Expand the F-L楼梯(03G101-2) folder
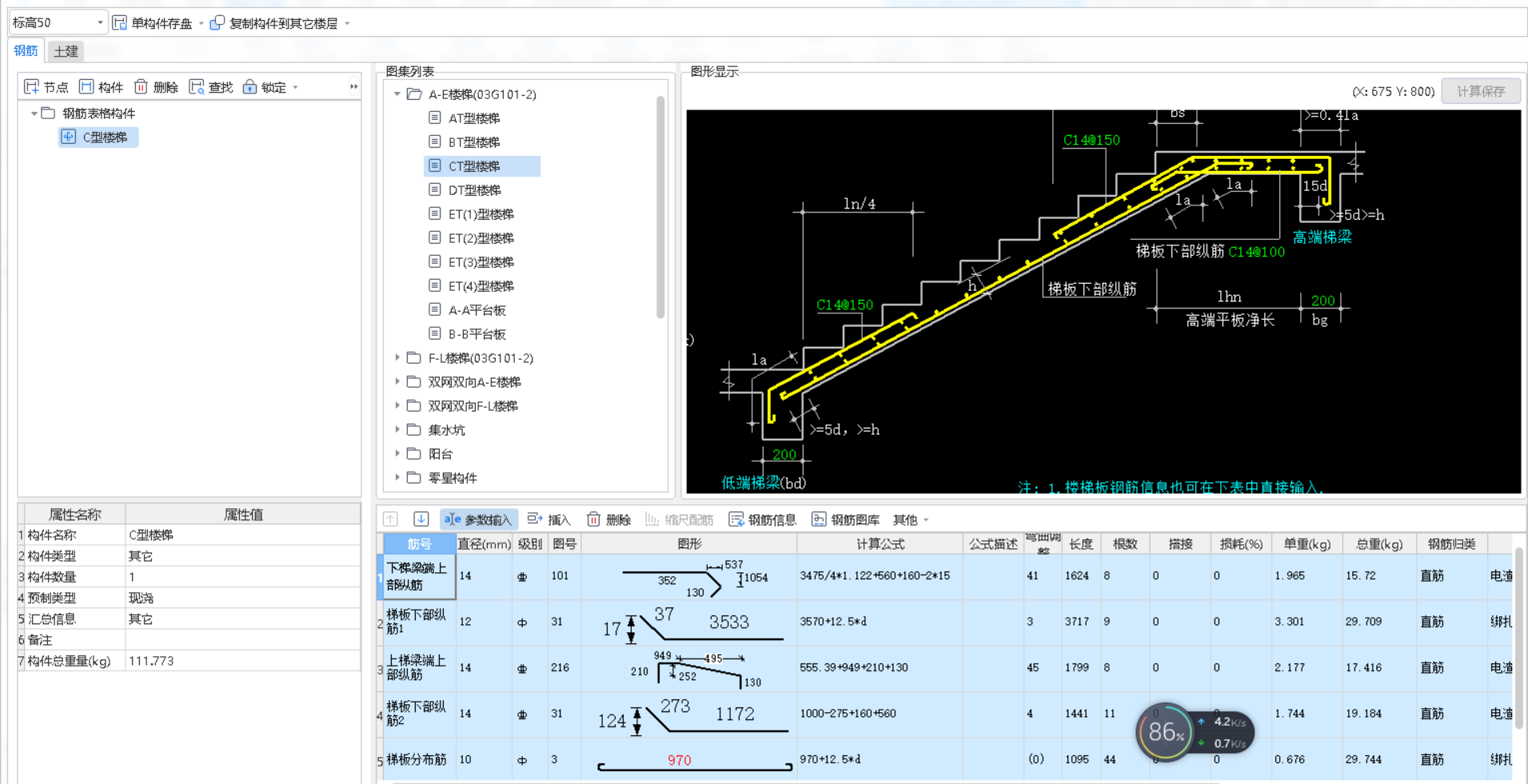Screen dimensions: 1528x784 tap(397, 358)
